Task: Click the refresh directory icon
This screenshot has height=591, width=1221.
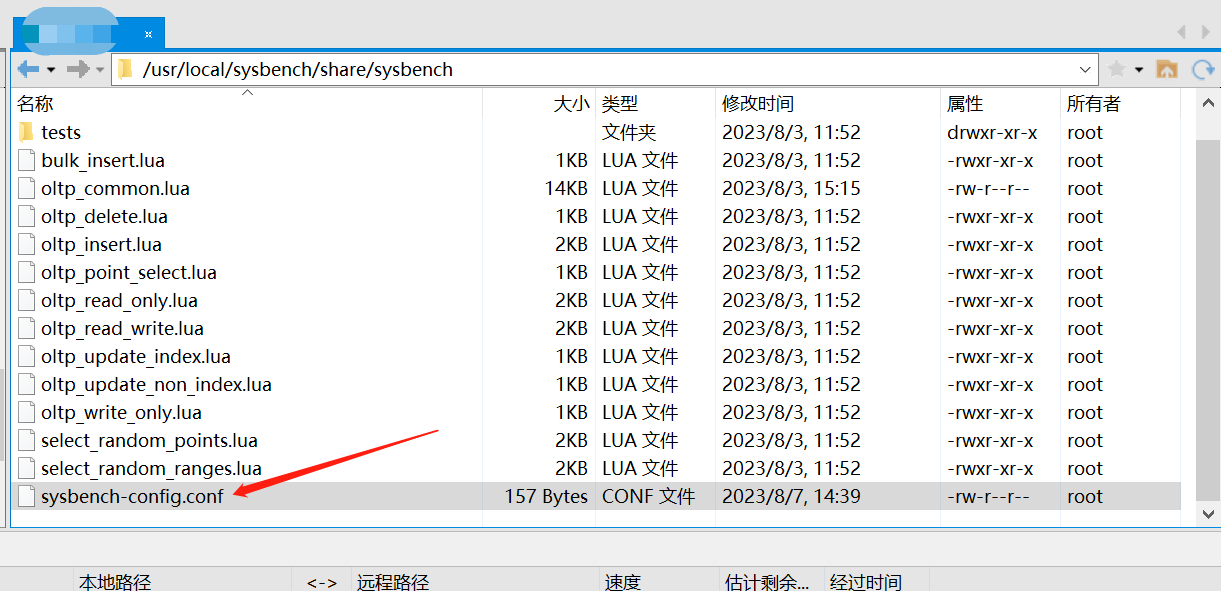Action: [1203, 69]
